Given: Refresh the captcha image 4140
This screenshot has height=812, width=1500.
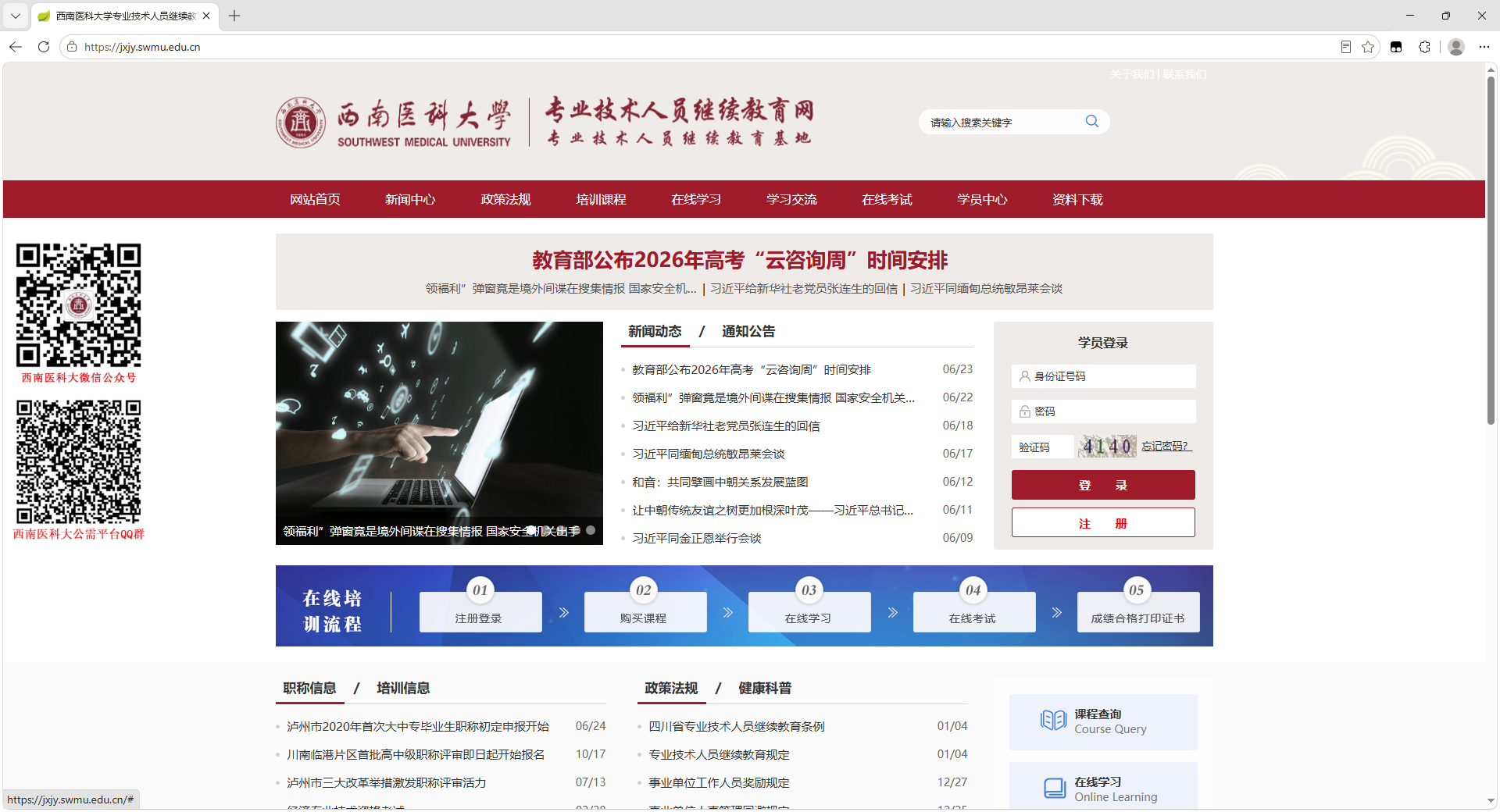Looking at the screenshot, I should coord(1107,447).
